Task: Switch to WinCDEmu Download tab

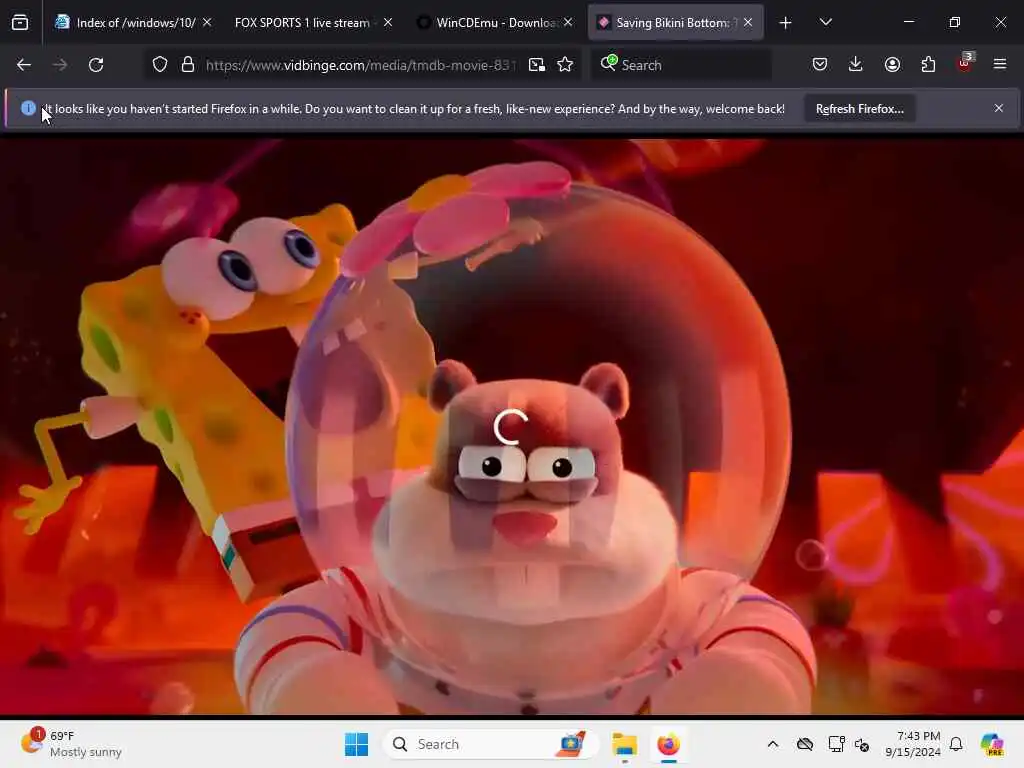Action: tap(494, 23)
